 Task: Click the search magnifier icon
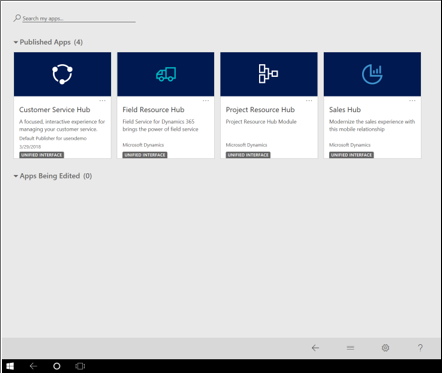[17, 18]
